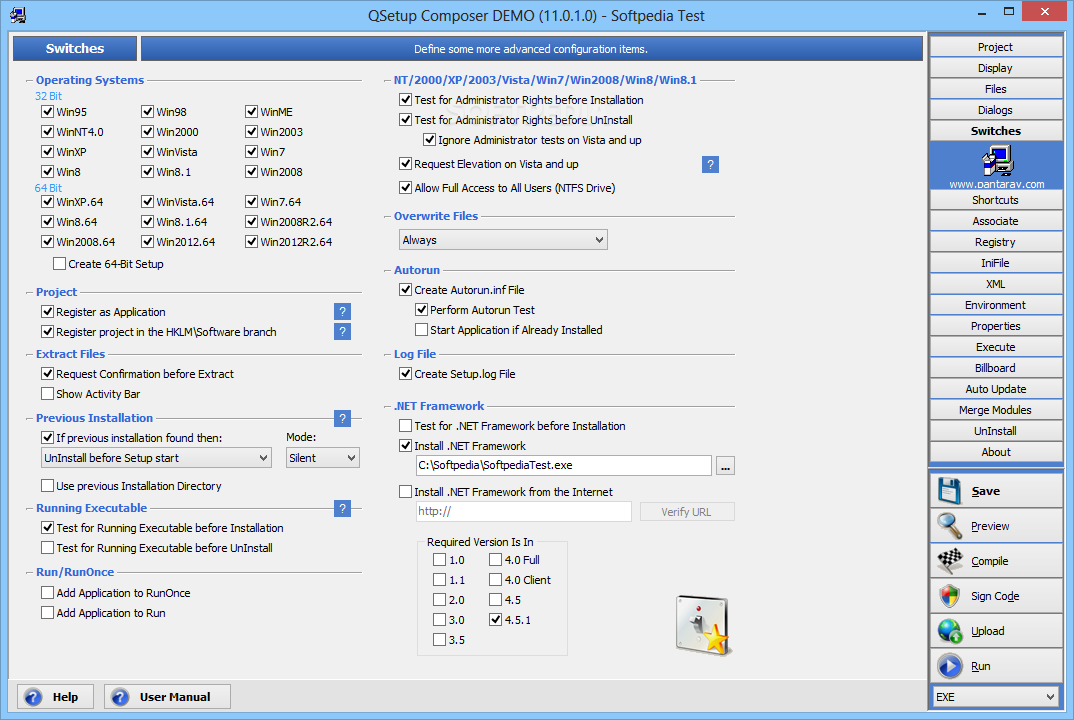
Task: Uncheck Allow Full Access to All Users
Action: 405,188
